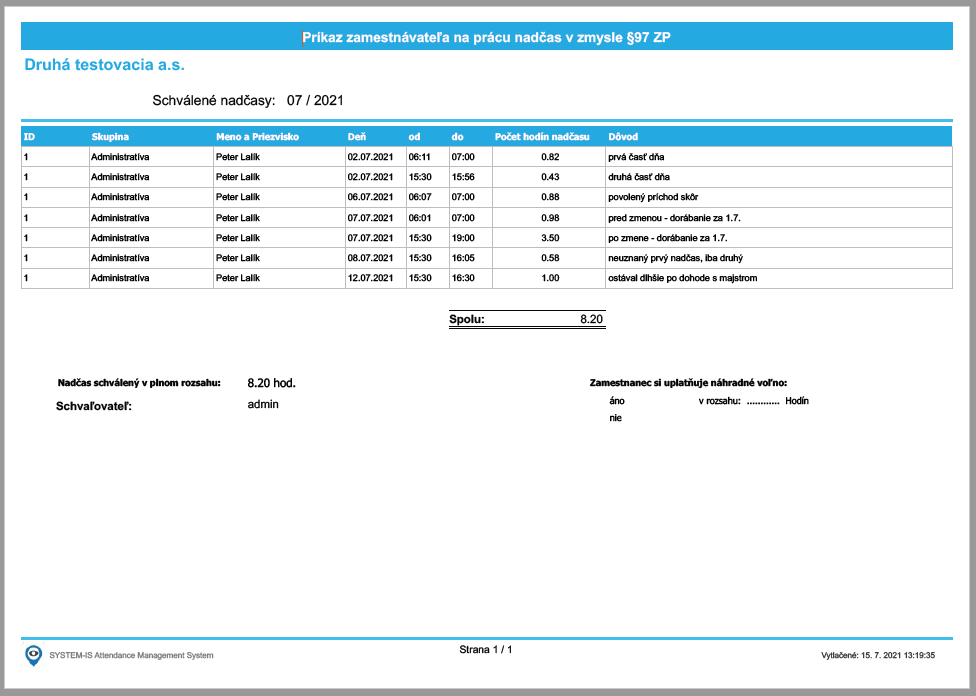Click the hours value '3.50'
The width and height of the screenshot is (976, 696).
pyautogui.click(x=550, y=238)
